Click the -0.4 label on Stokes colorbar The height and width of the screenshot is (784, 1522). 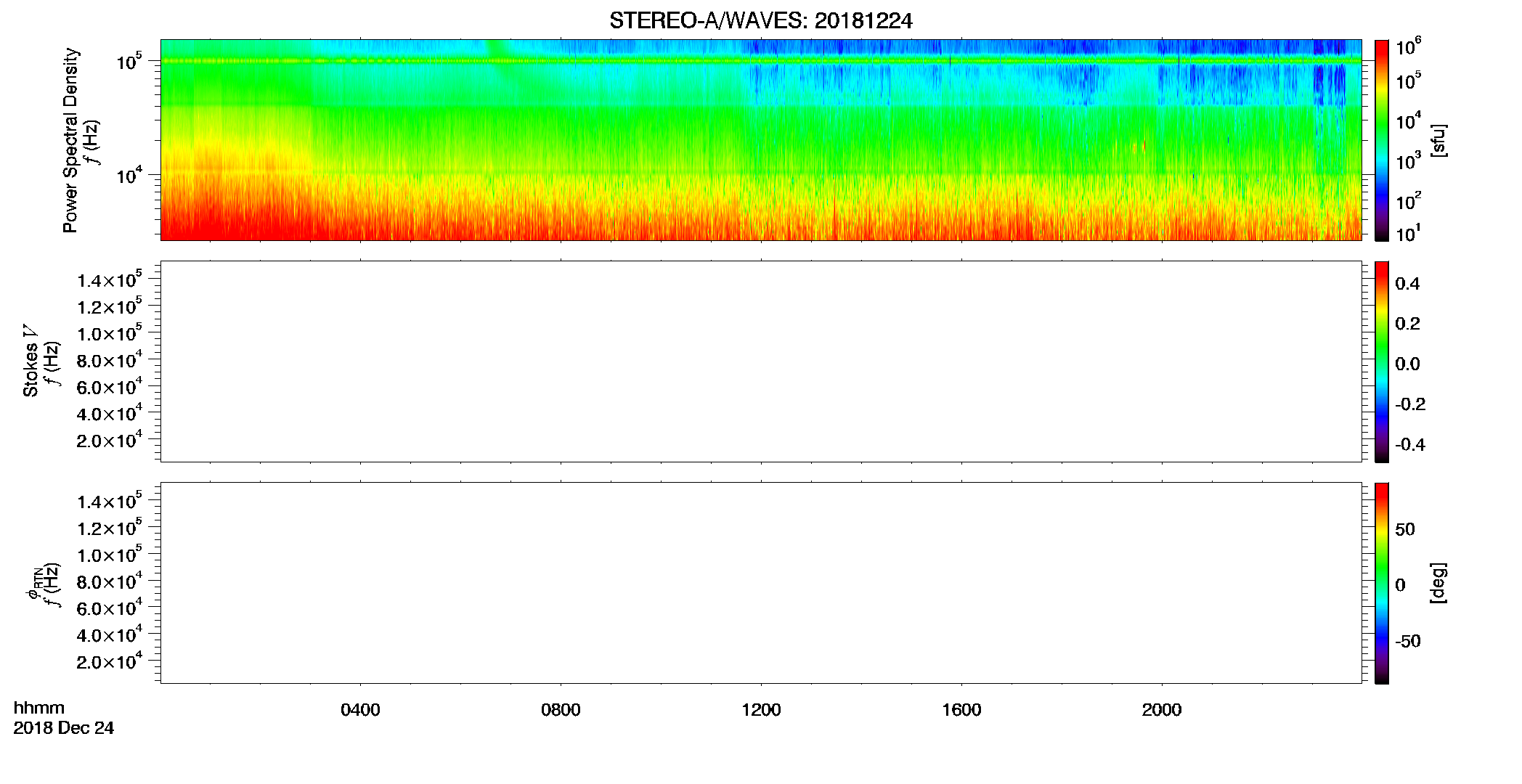1410,444
